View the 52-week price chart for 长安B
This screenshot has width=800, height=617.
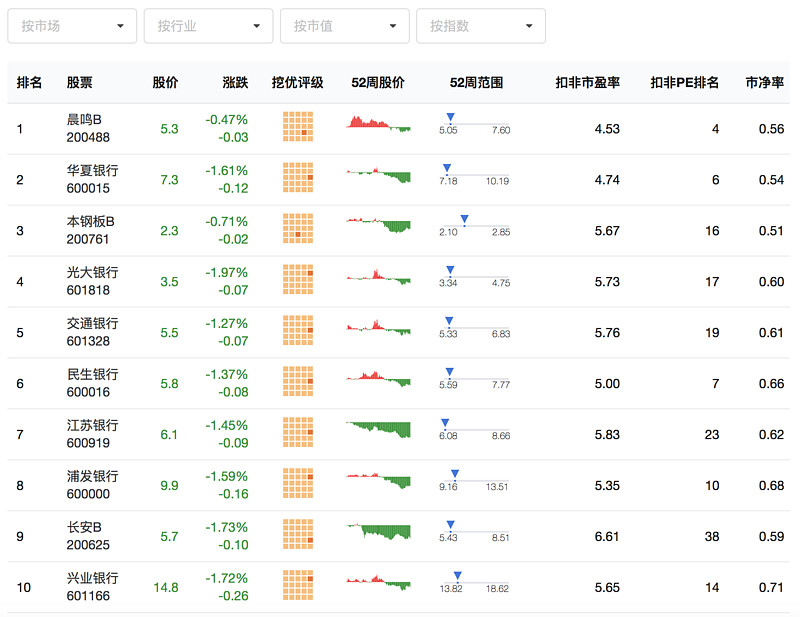(378, 532)
